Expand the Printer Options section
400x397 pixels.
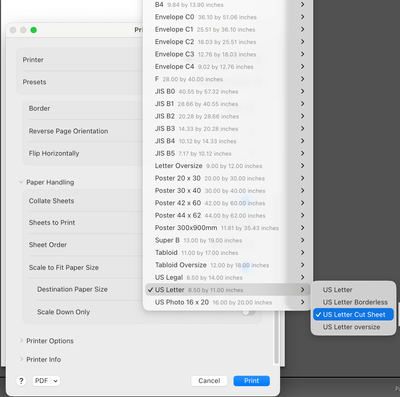click(21, 341)
